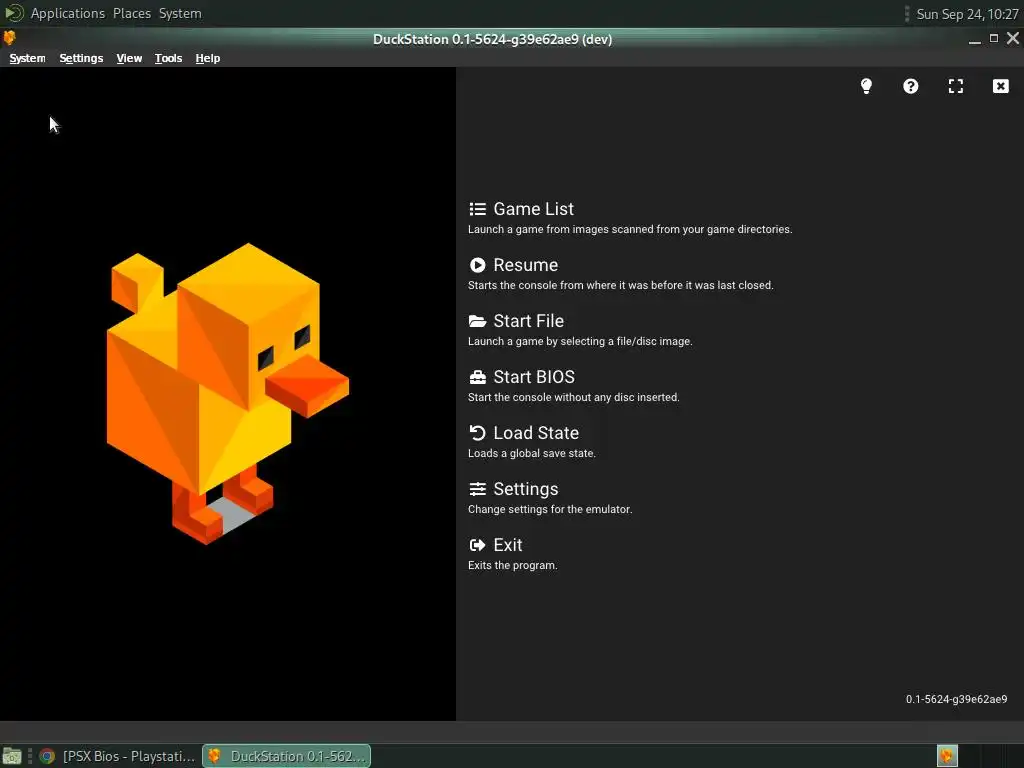Image resolution: width=1024 pixels, height=768 pixels.
Task: Click the DuckStation taskbar window button
Action: coord(287,756)
